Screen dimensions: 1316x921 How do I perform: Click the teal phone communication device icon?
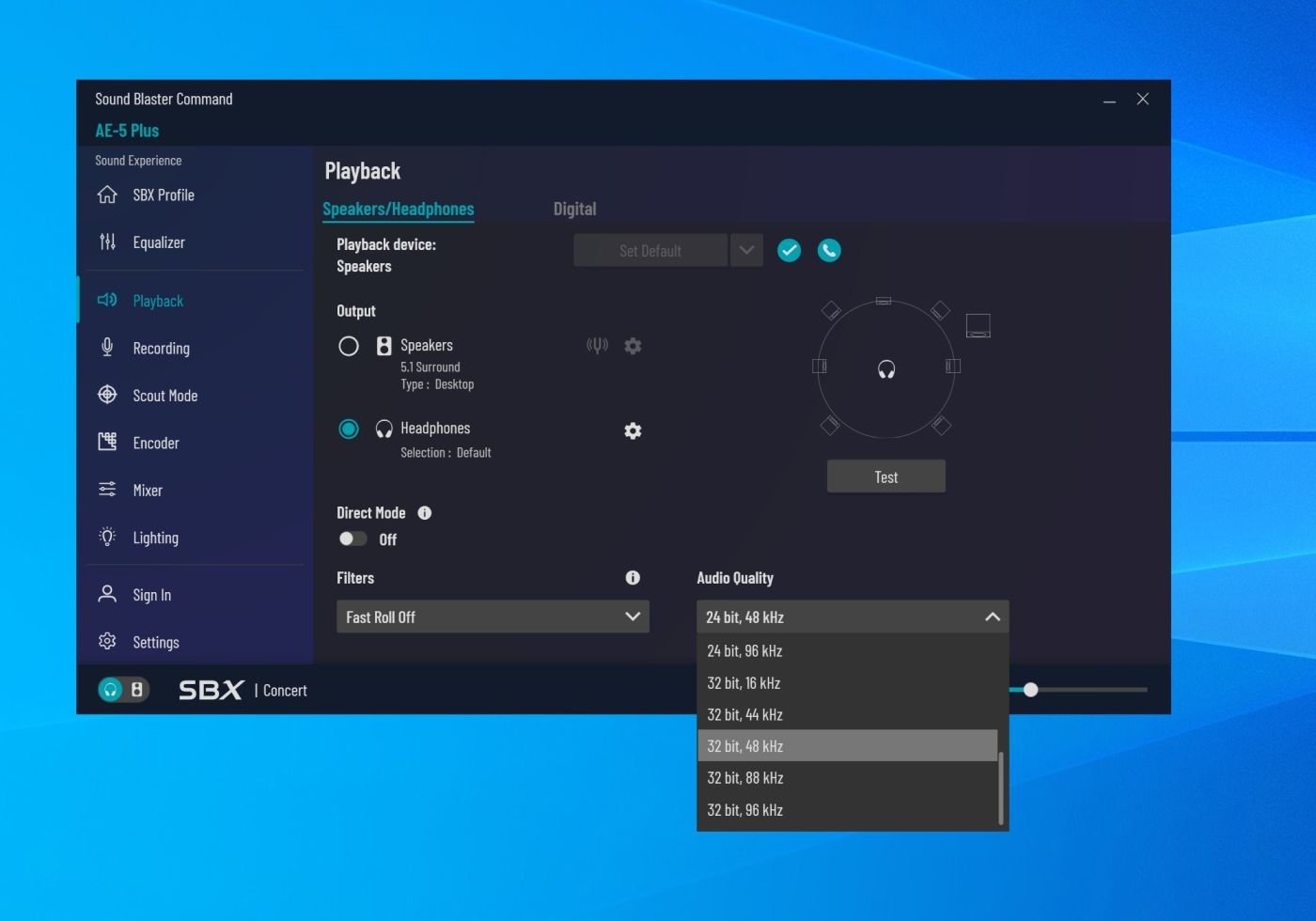829,250
